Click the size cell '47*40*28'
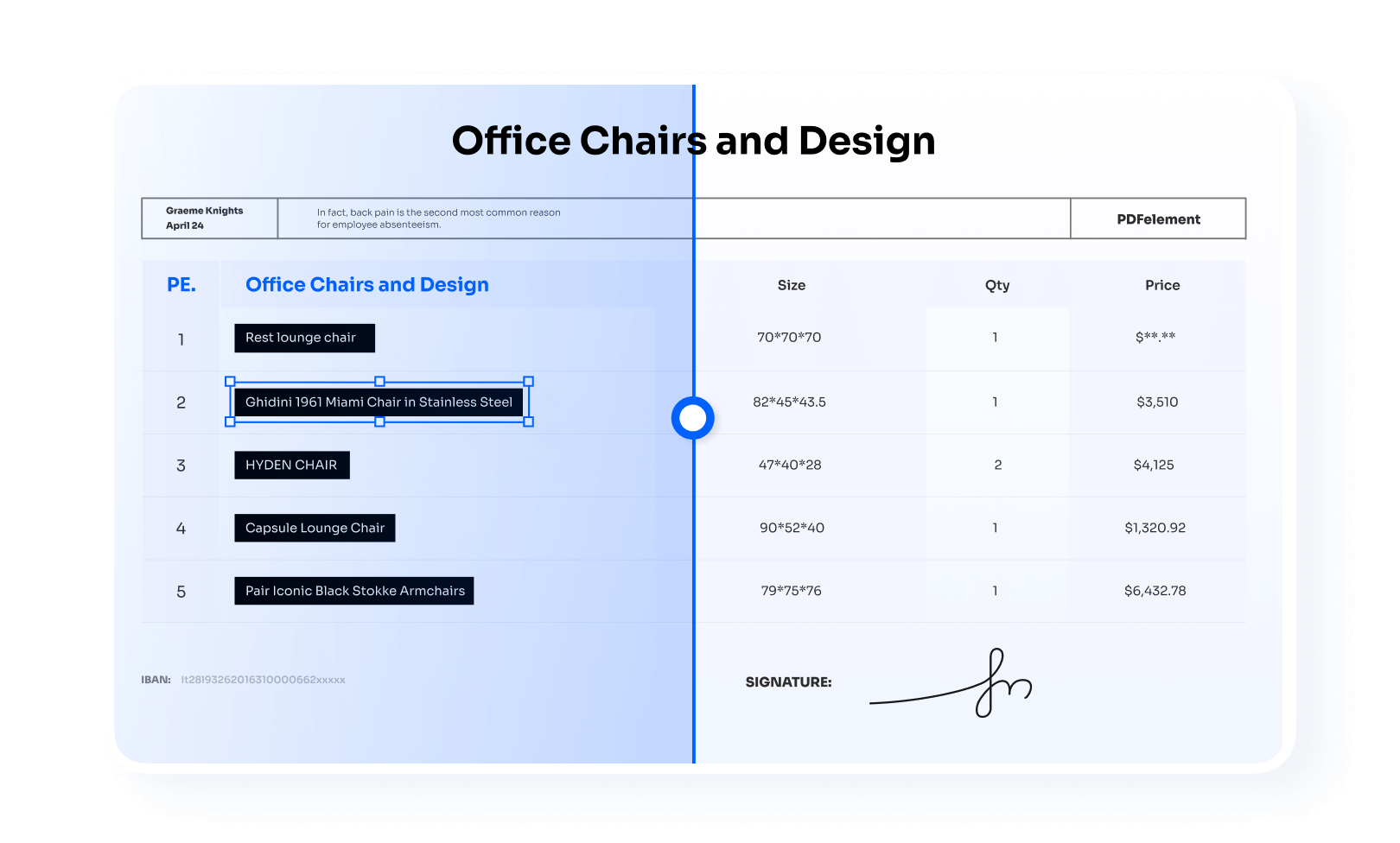The height and width of the screenshot is (843, 1400). tap(790, 465)
